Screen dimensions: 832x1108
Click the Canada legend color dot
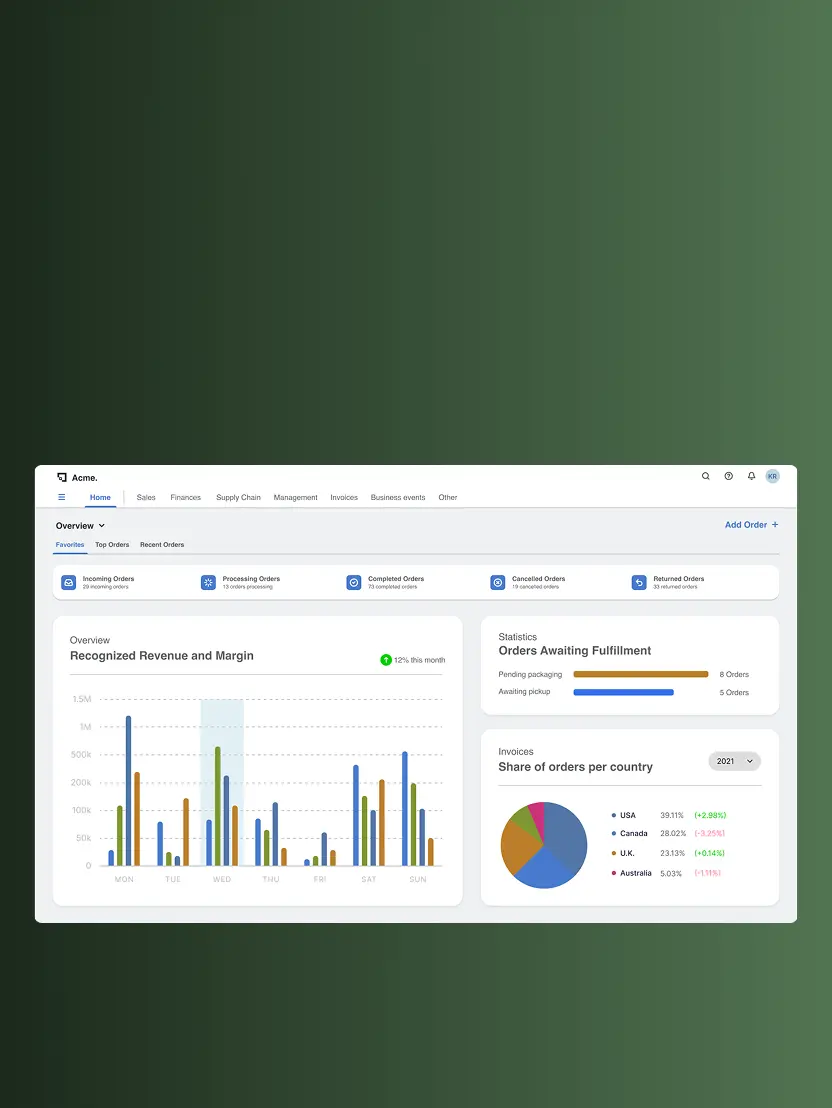tap(614, 834)
